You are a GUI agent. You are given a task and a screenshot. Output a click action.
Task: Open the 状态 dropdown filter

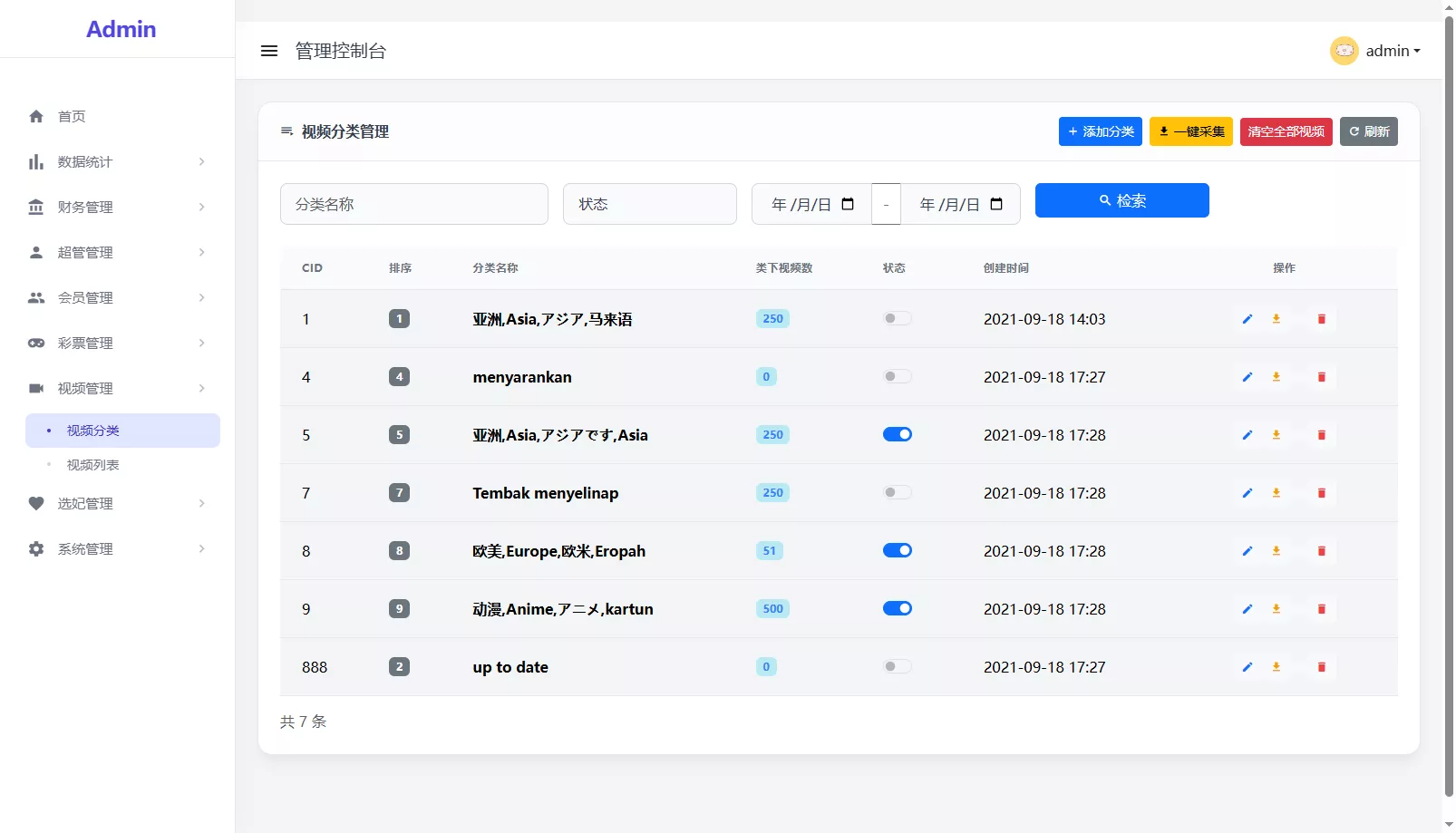[649, 204]
